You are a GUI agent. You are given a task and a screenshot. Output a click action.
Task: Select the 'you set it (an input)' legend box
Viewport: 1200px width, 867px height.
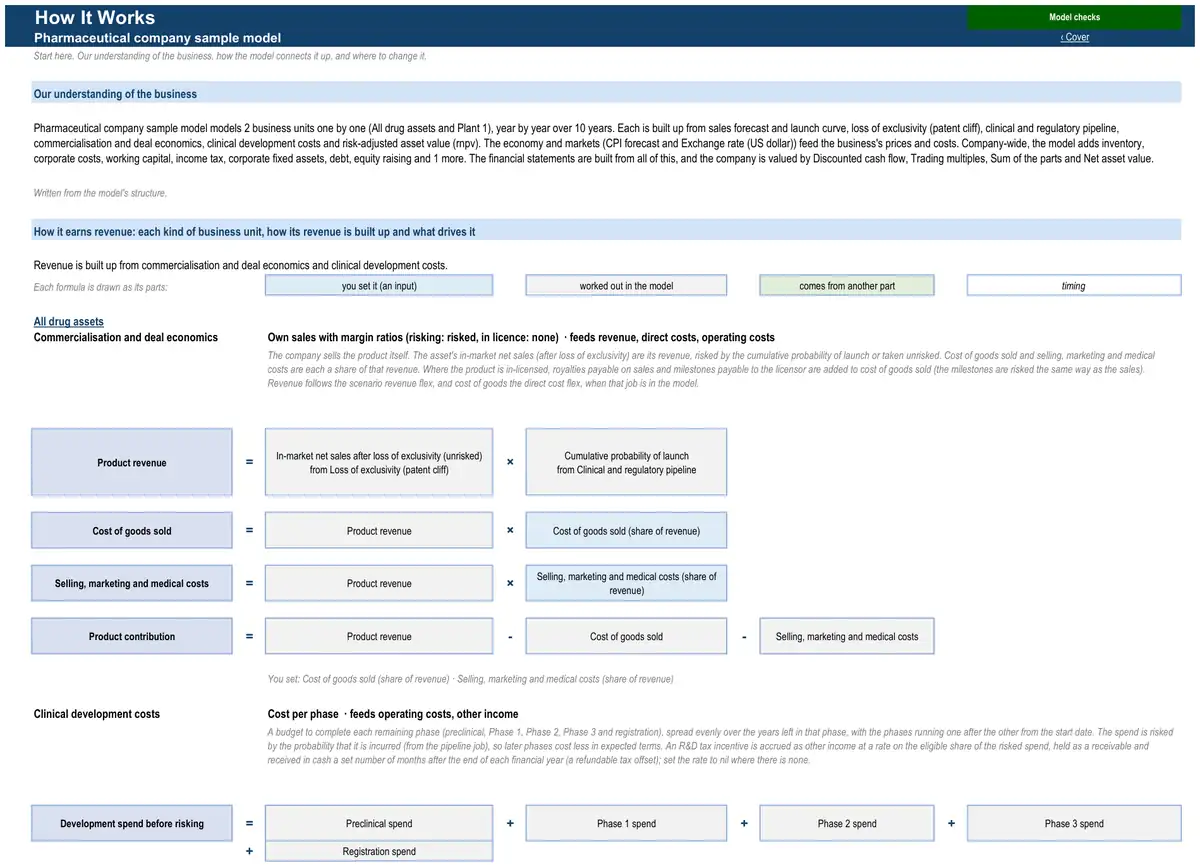(379, 286)
